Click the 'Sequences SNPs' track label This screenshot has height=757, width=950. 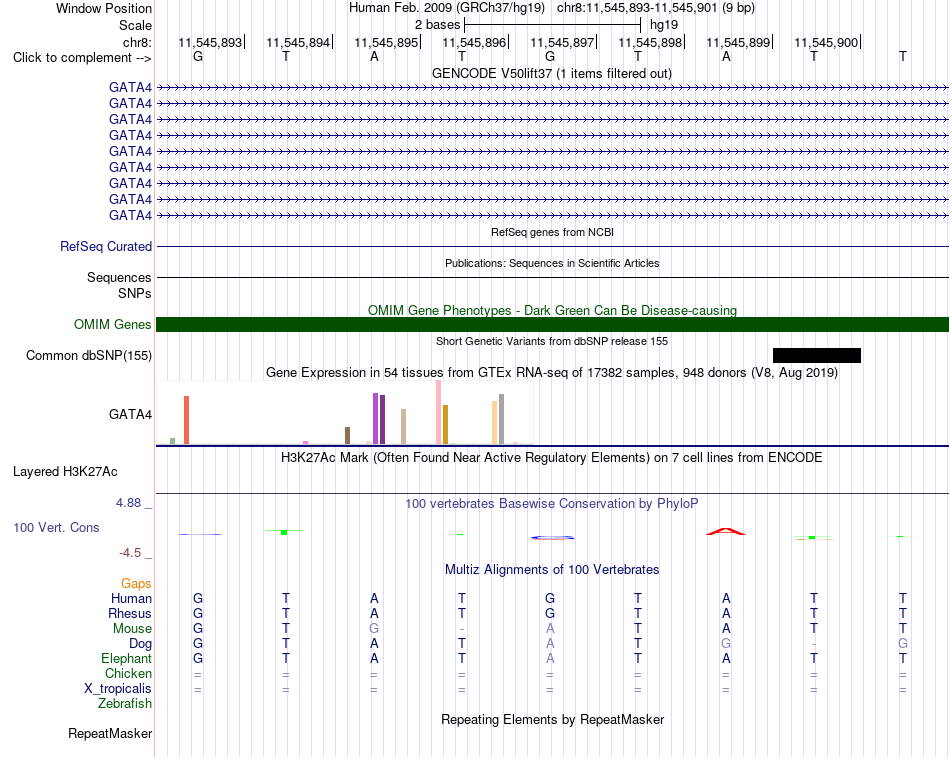[x=119, y=285]
